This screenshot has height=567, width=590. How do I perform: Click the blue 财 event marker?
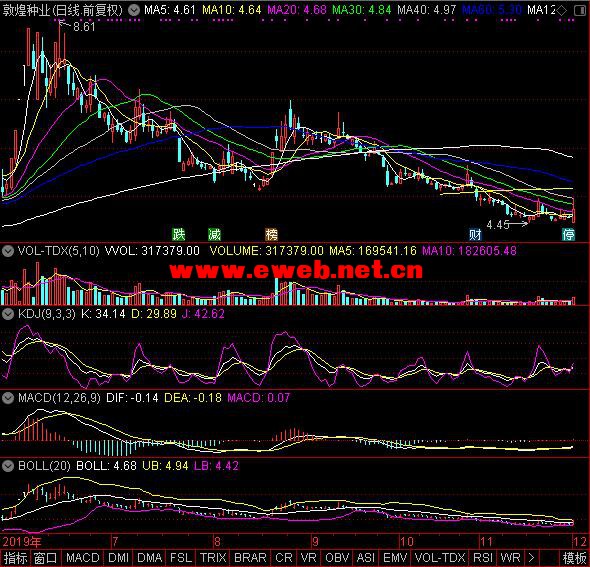click(475, 234)
